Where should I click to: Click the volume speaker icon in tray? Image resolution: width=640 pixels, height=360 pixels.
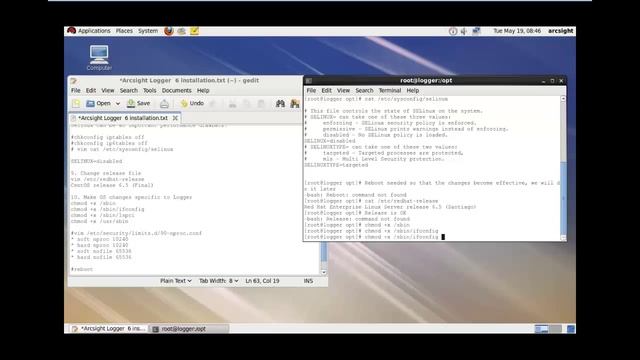tap(464, 31)
